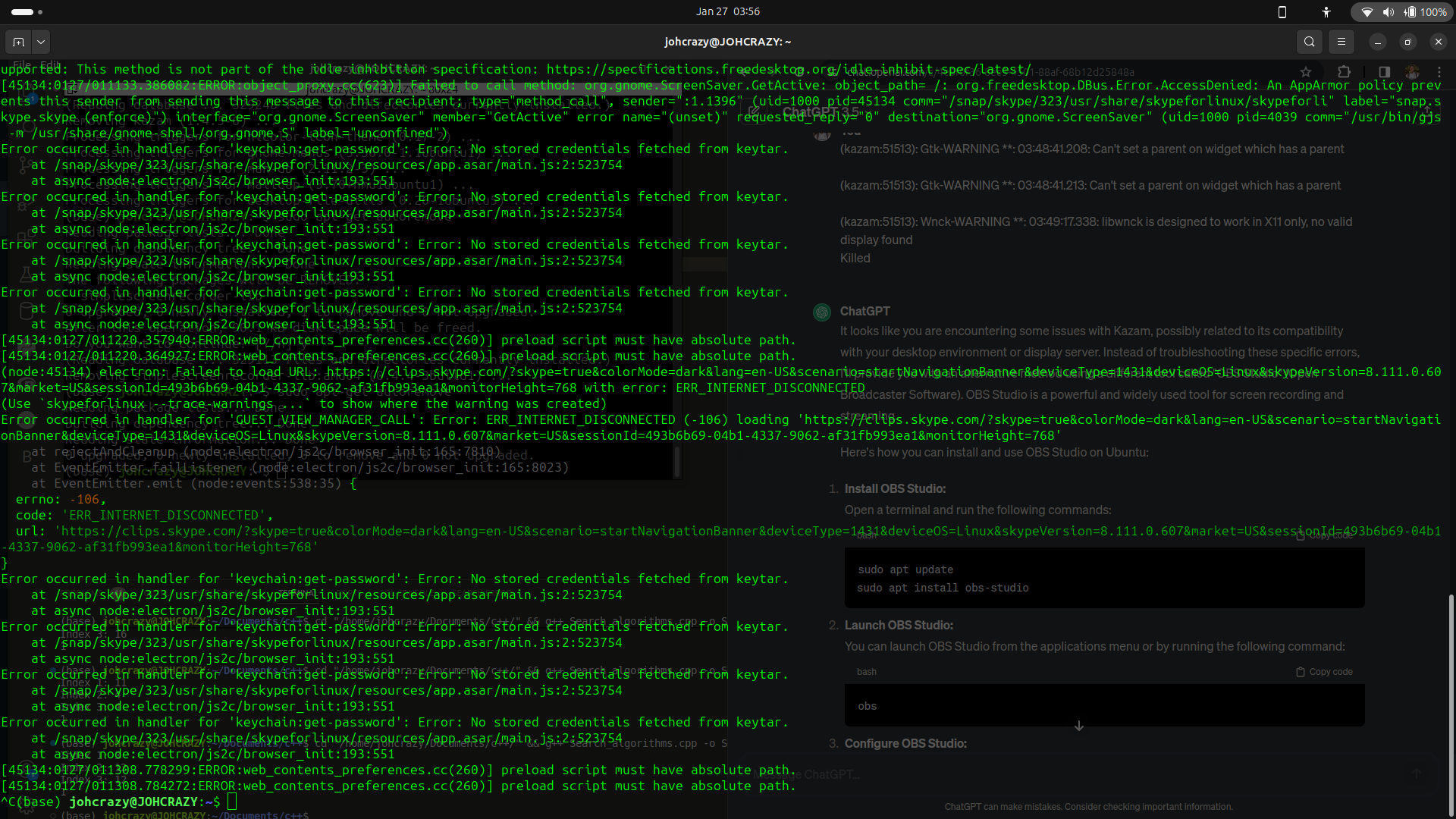The height and width of the screenshot is (819, 1456).
Task: Minimize the terminal window
Action: pos(1377,42)
